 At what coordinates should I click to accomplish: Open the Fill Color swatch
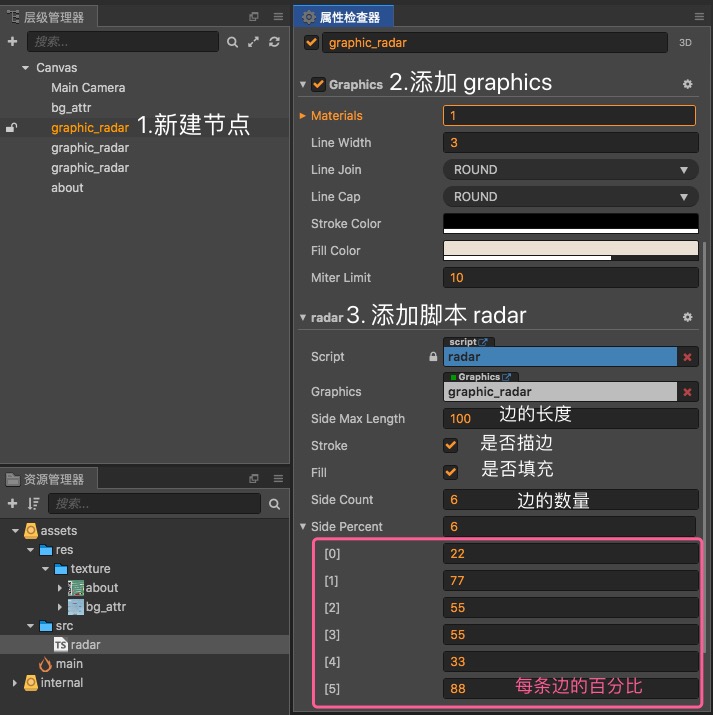[570, 250]
